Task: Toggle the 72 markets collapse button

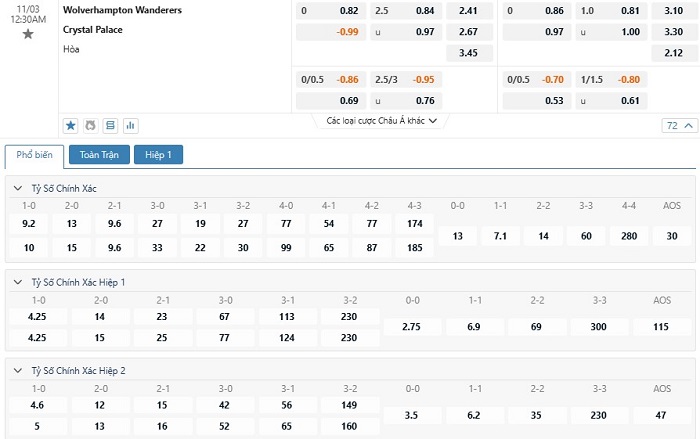Action: [679, 125]
